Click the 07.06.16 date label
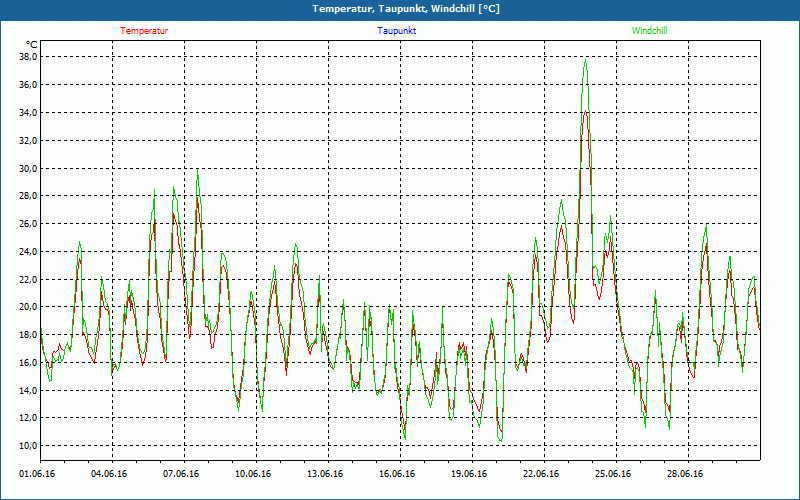Screen dimensions: 800x500 coord(181,474)
